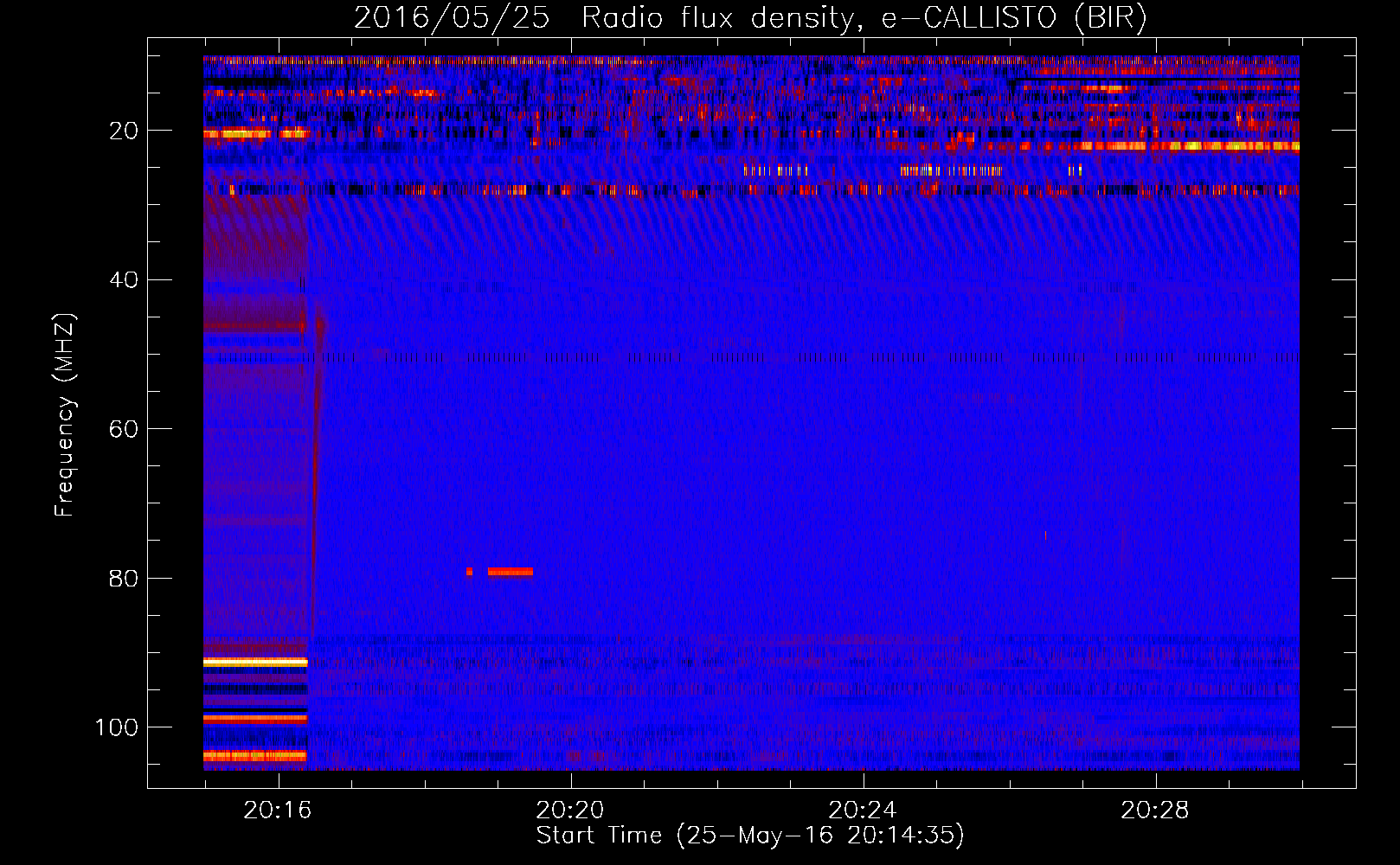This screenshot has height=865, width=1400.
Task: Click the 80 MHz frequency tick label
Action: (x=124, y=578)
